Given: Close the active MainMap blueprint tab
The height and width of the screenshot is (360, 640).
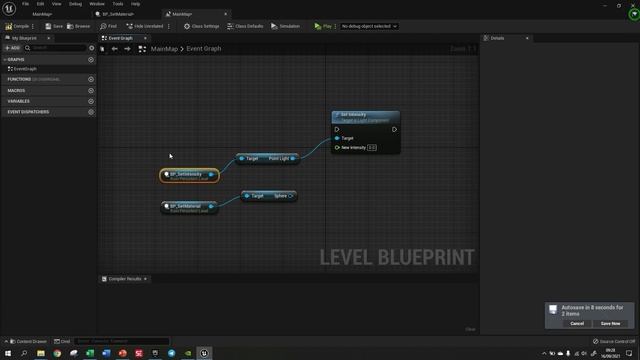Looking at the screenshot, I should click(225, 14).
